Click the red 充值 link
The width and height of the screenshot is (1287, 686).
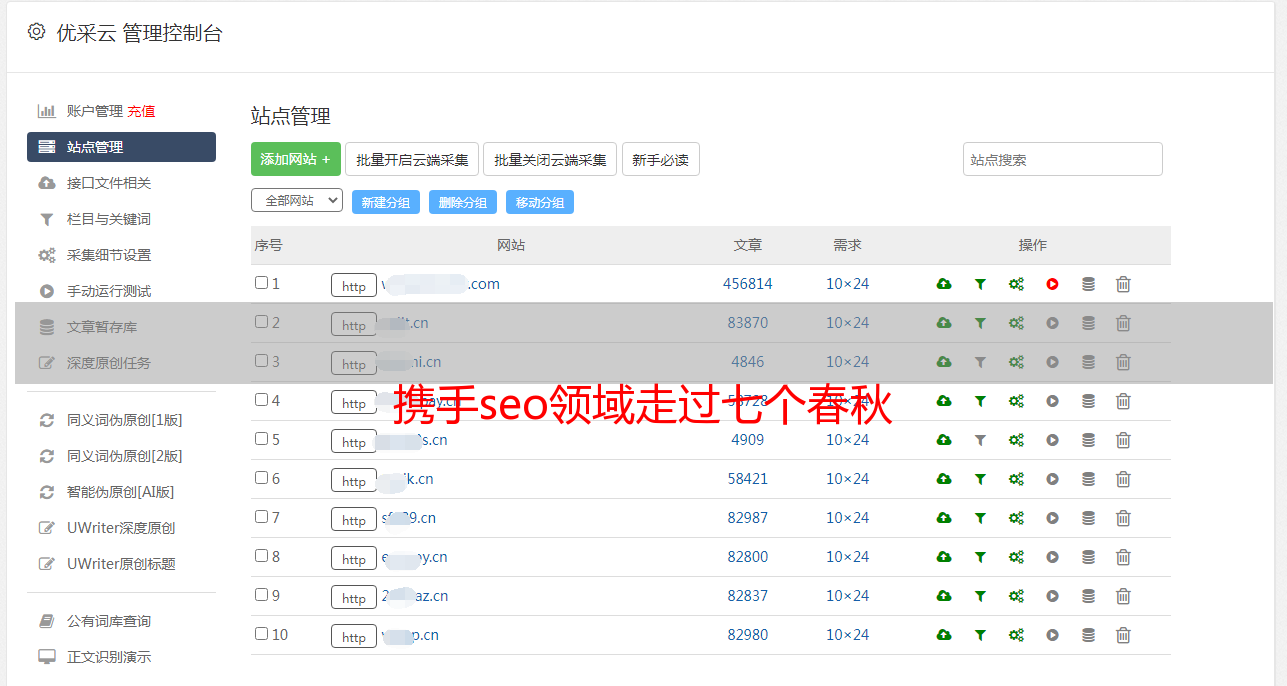141,111
